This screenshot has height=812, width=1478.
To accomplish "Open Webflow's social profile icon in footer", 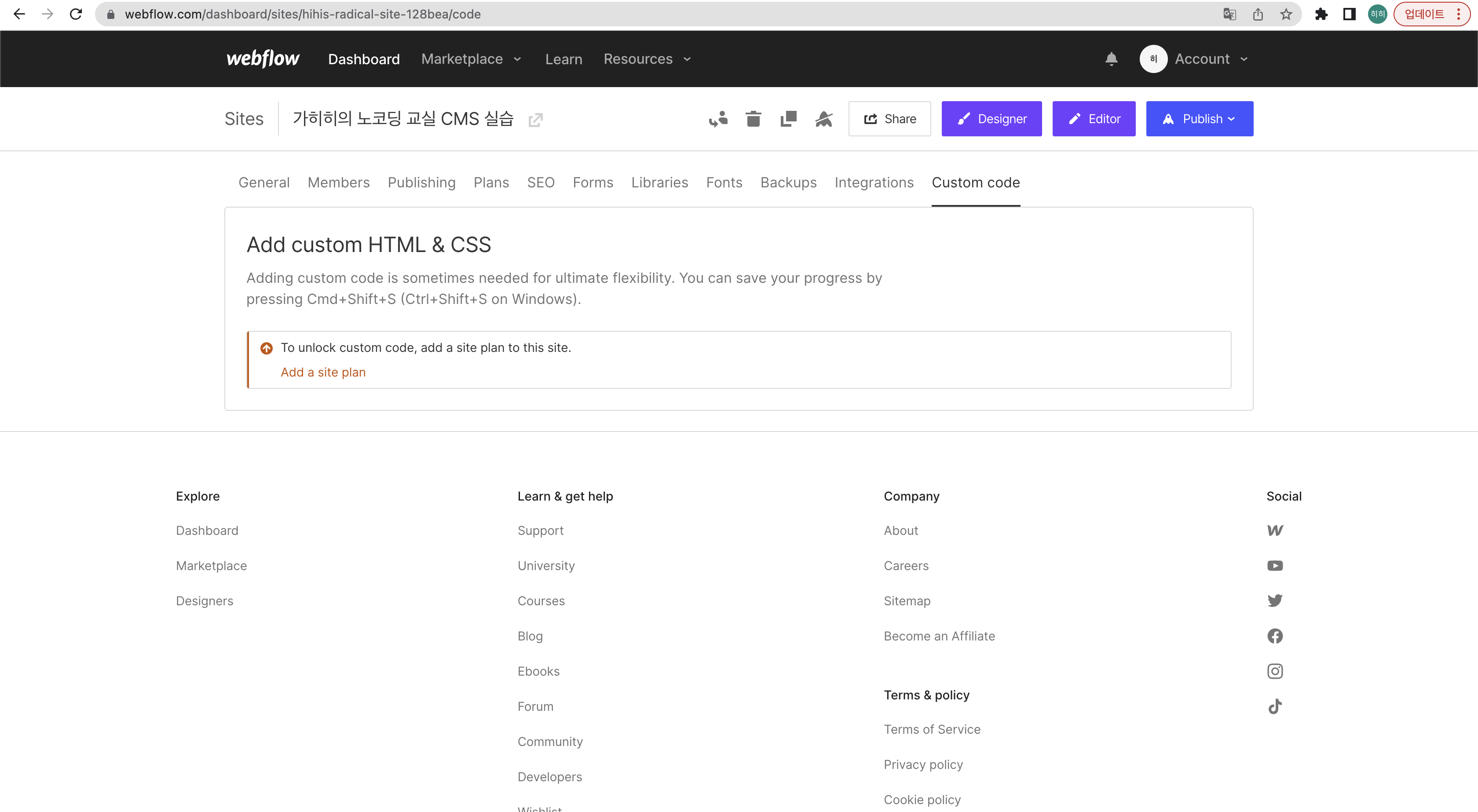I will 1275,530.
